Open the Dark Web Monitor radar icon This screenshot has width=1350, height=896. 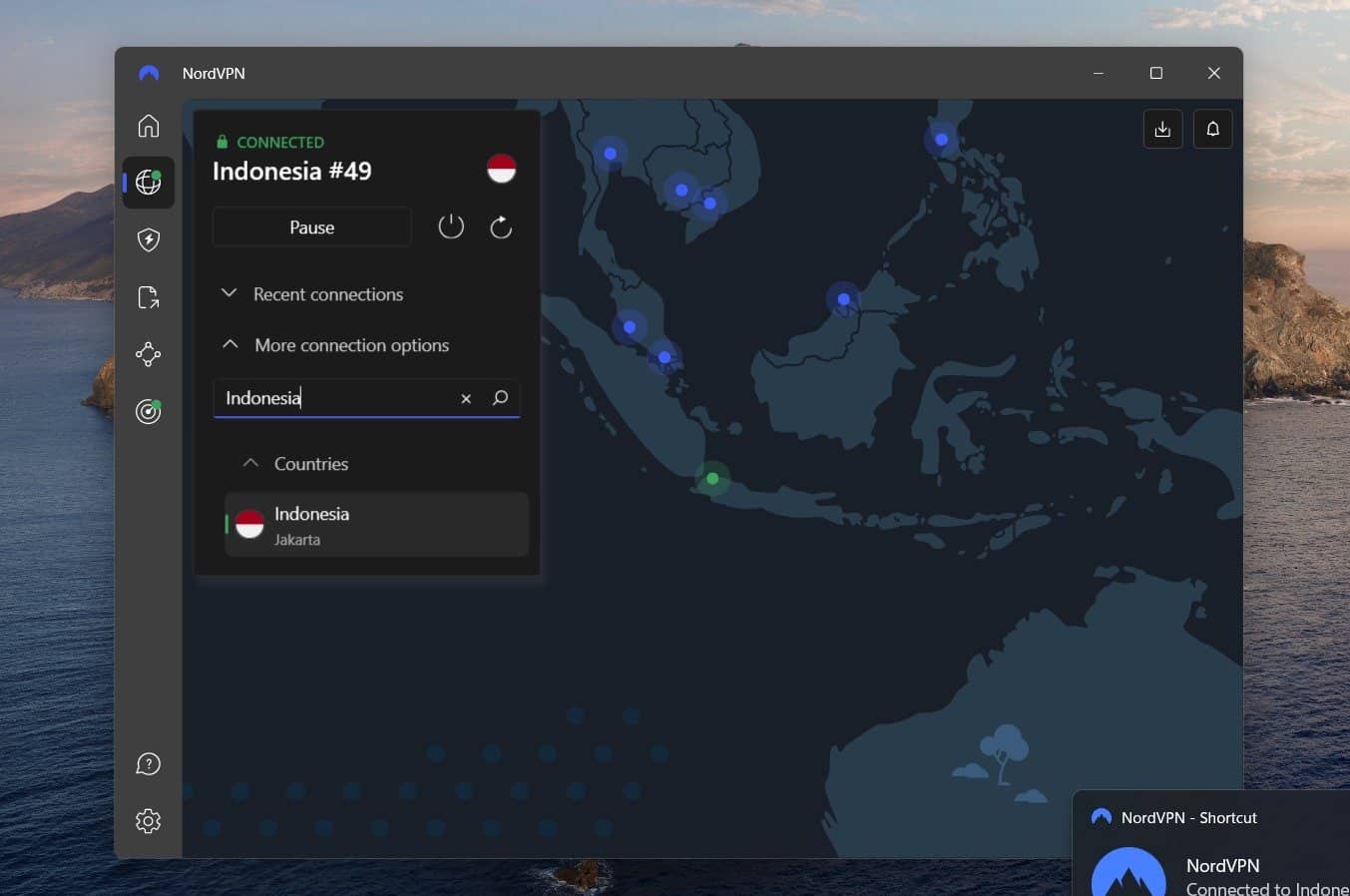tap(149, 411)
